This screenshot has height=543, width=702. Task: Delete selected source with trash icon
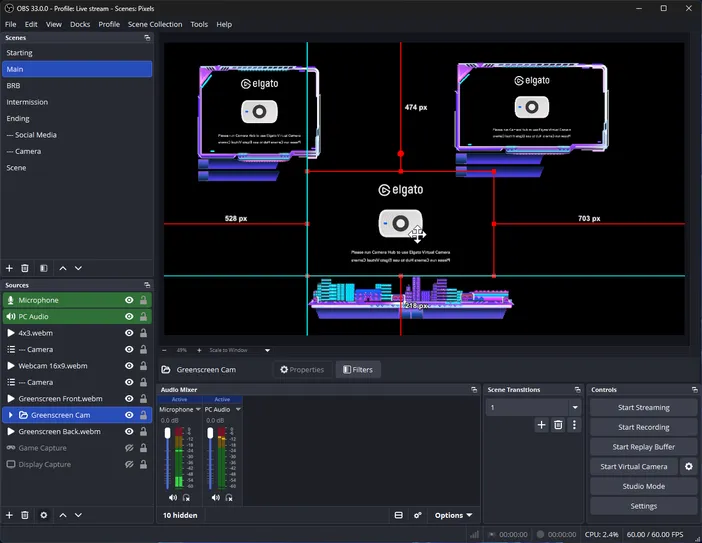pos(25,515)
